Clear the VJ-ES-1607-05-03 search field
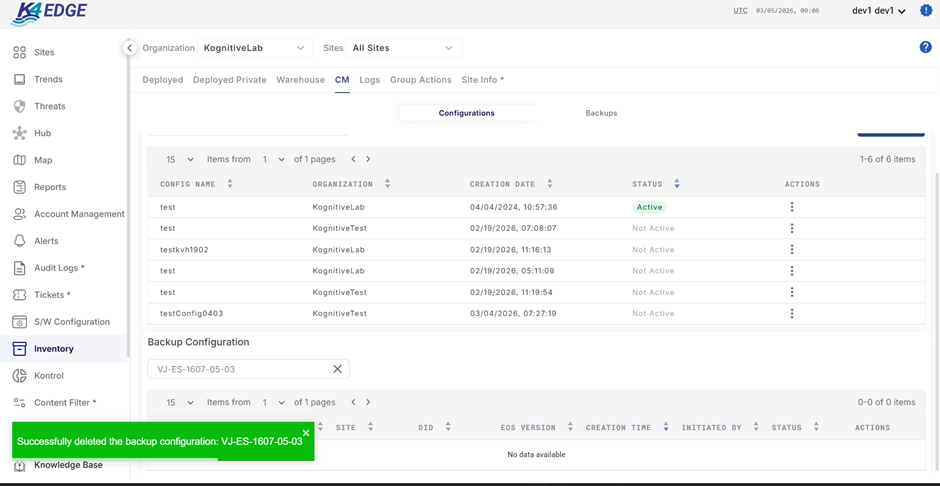Screen dimensions: 940x486 (337, 369)
